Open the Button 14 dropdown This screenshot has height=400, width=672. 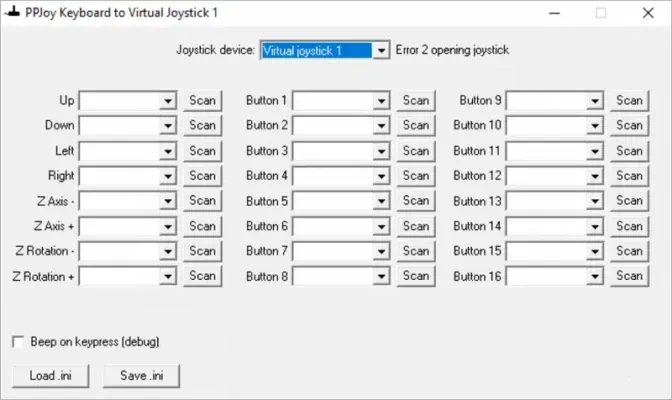595,226
